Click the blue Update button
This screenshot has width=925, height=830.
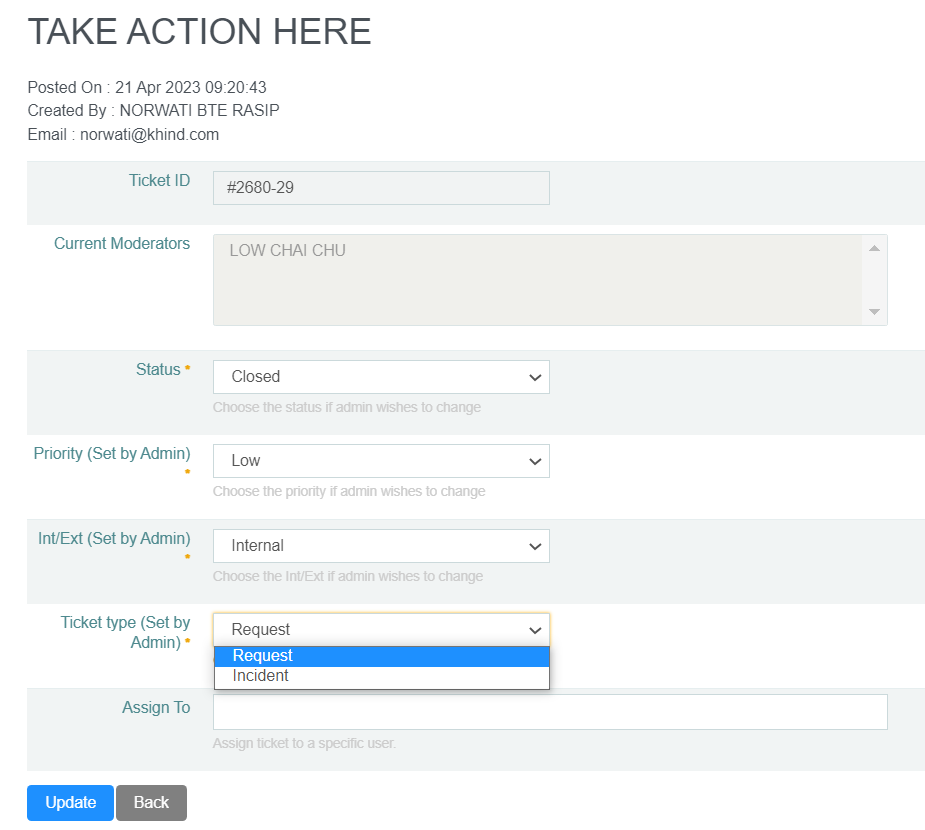point(70,803)
